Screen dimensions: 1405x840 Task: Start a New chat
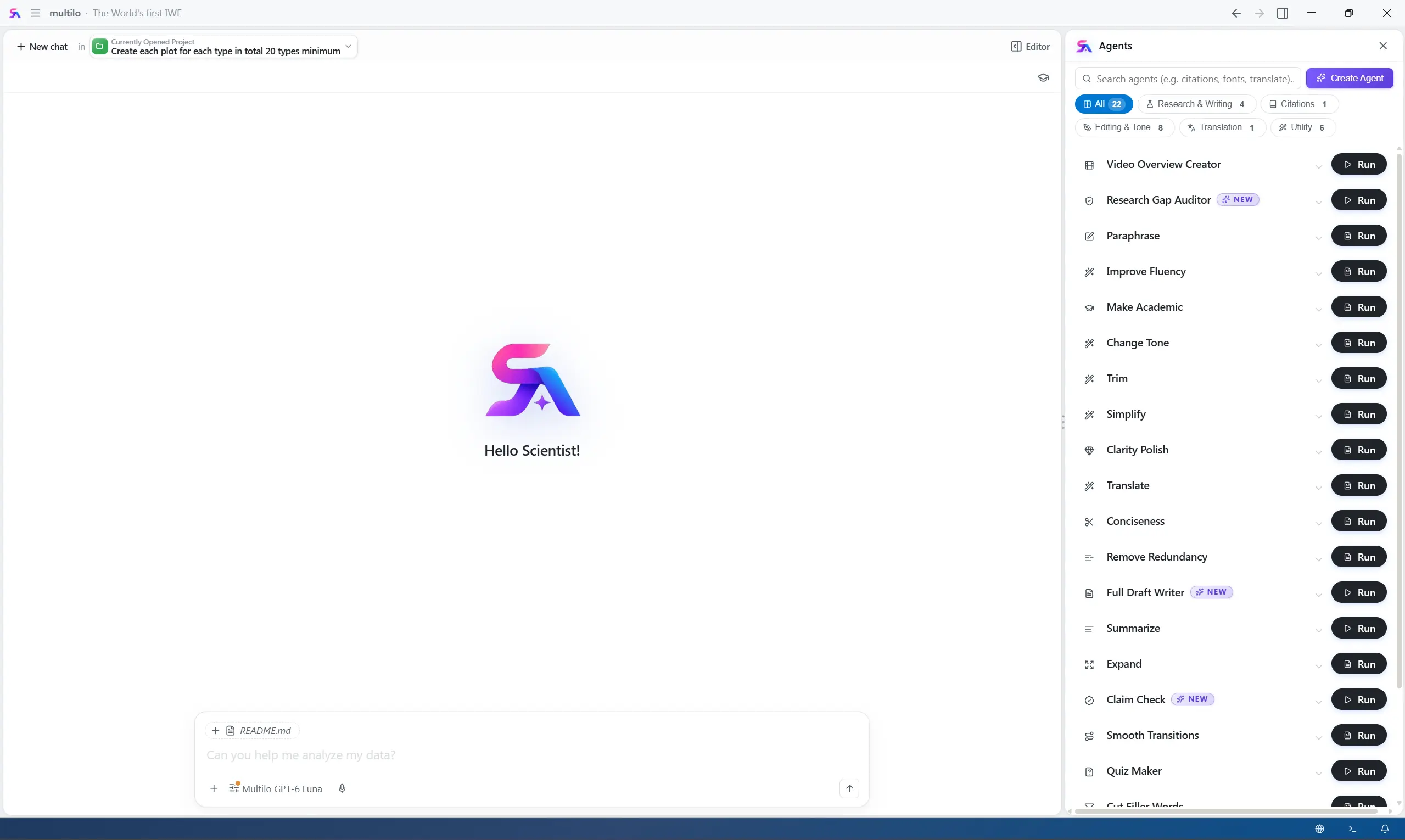pyautogui.click(x=42, y=47)
